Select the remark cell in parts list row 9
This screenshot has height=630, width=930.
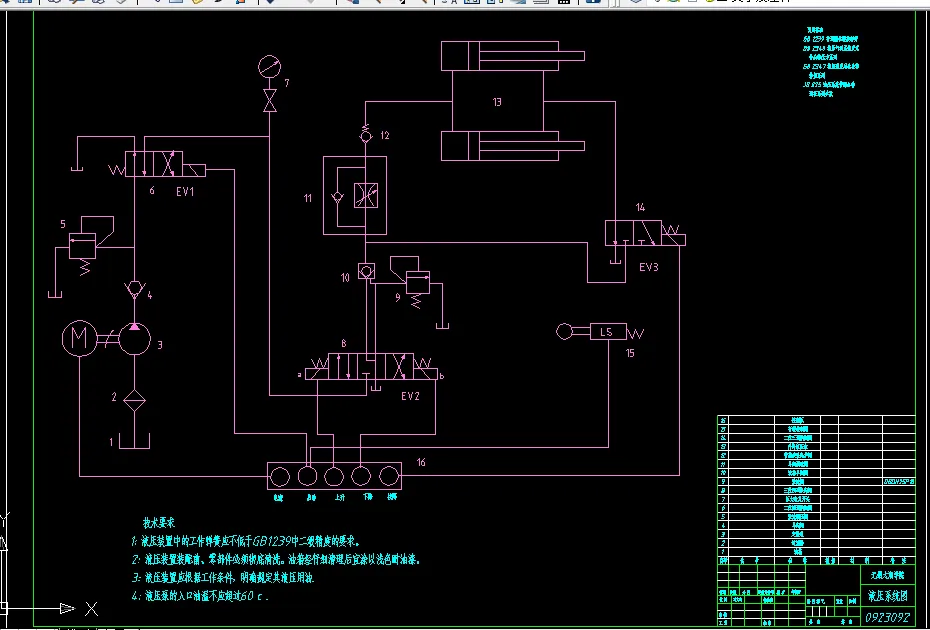(899, 482)
